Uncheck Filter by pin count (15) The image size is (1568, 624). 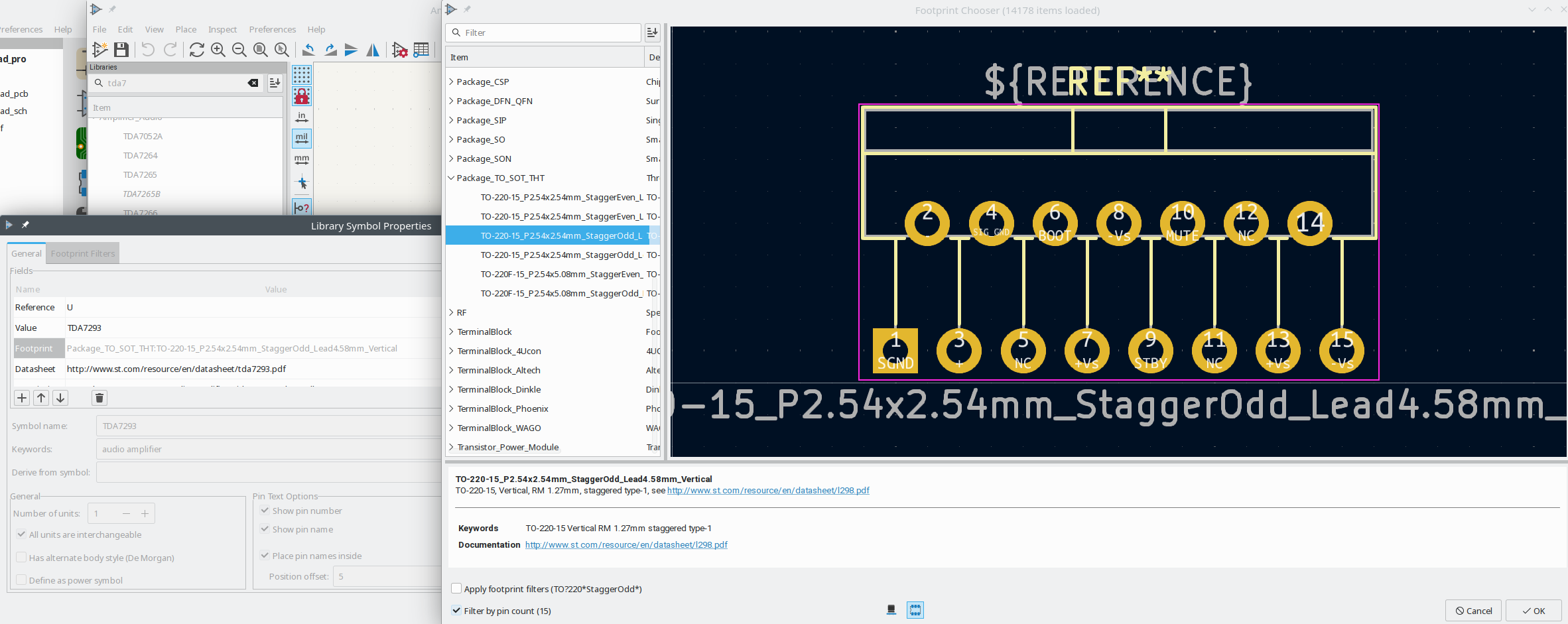(456, 611)
